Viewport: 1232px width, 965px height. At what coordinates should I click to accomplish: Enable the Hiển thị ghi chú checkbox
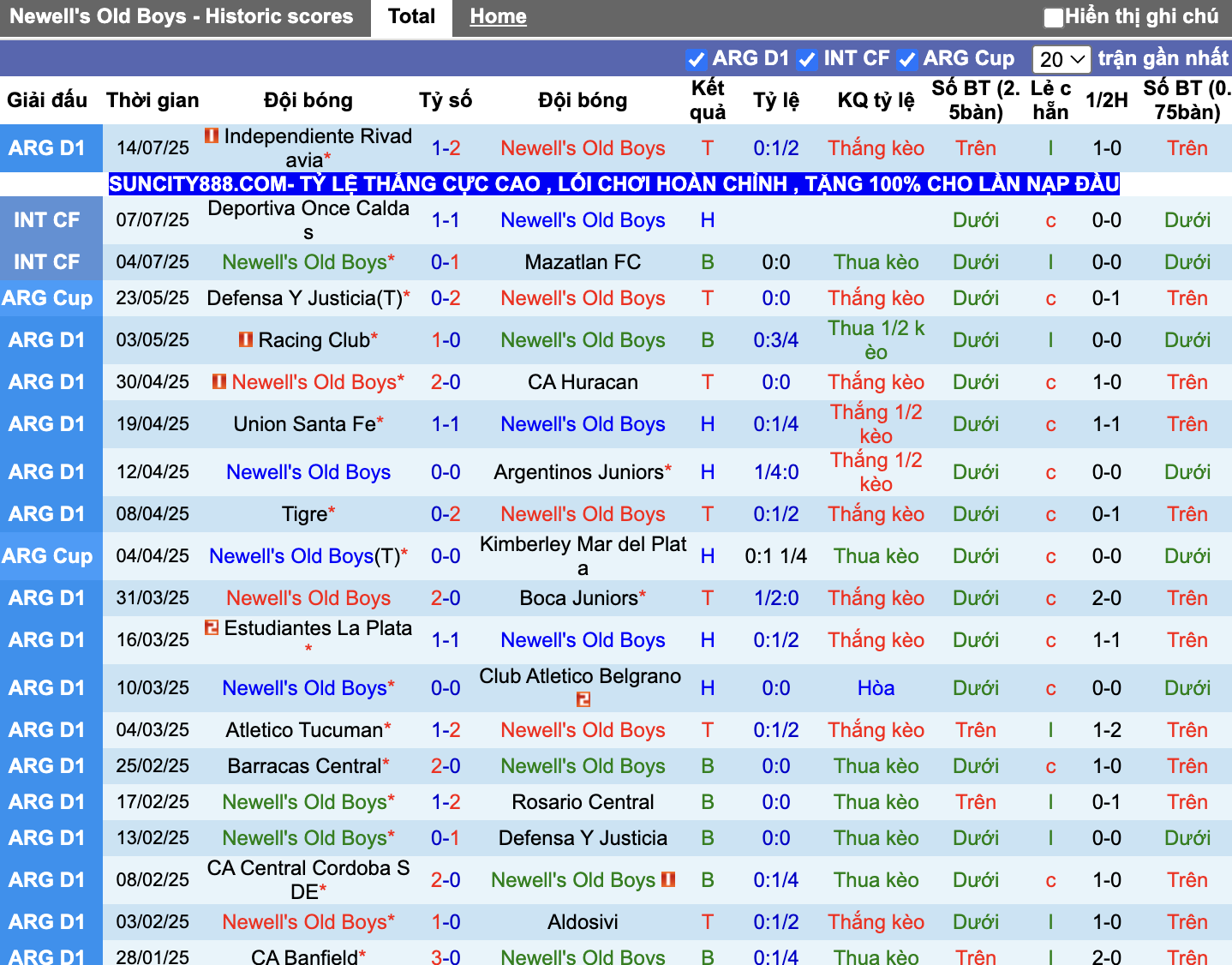point(1054,17)
